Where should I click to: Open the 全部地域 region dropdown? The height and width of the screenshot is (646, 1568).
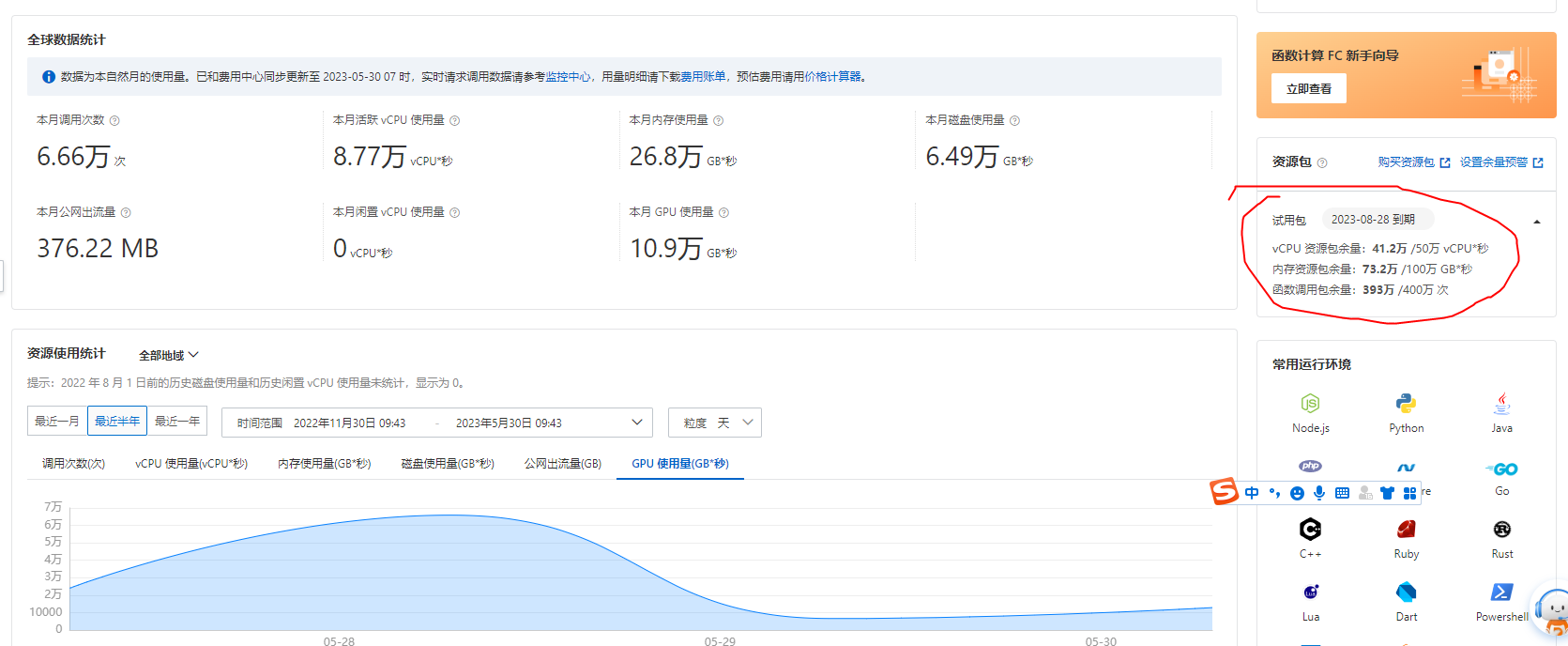(169, 356)
